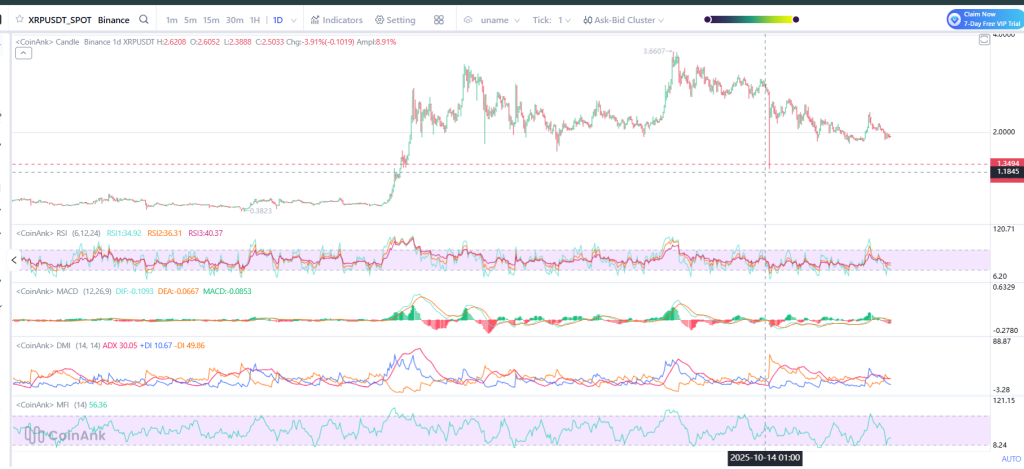
Task: Click the DIF:-0.1093 value
Action: tap(135, 291)
